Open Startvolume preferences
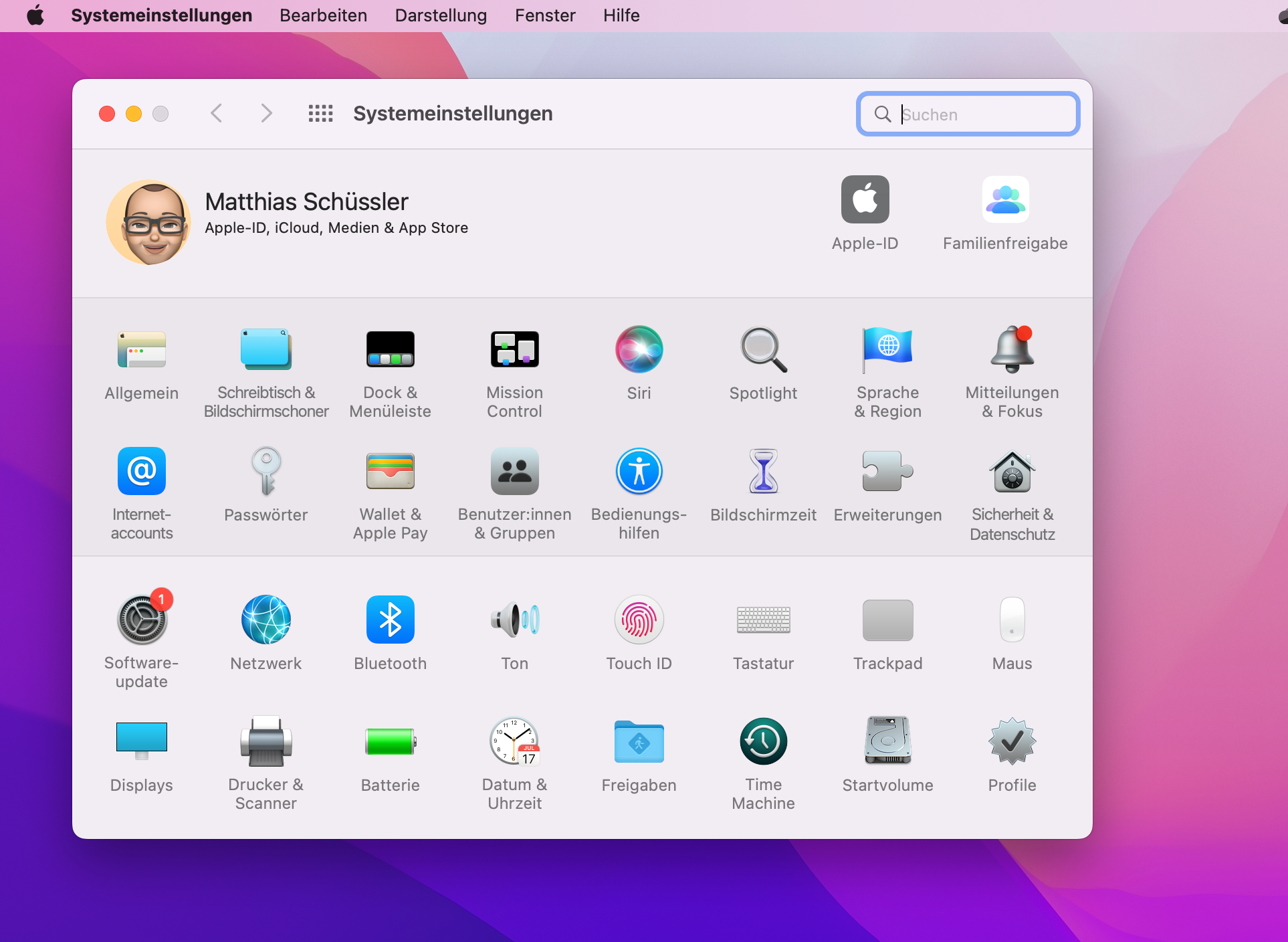The width and height of the screenshot is (1288, 942). pos(888,741)
